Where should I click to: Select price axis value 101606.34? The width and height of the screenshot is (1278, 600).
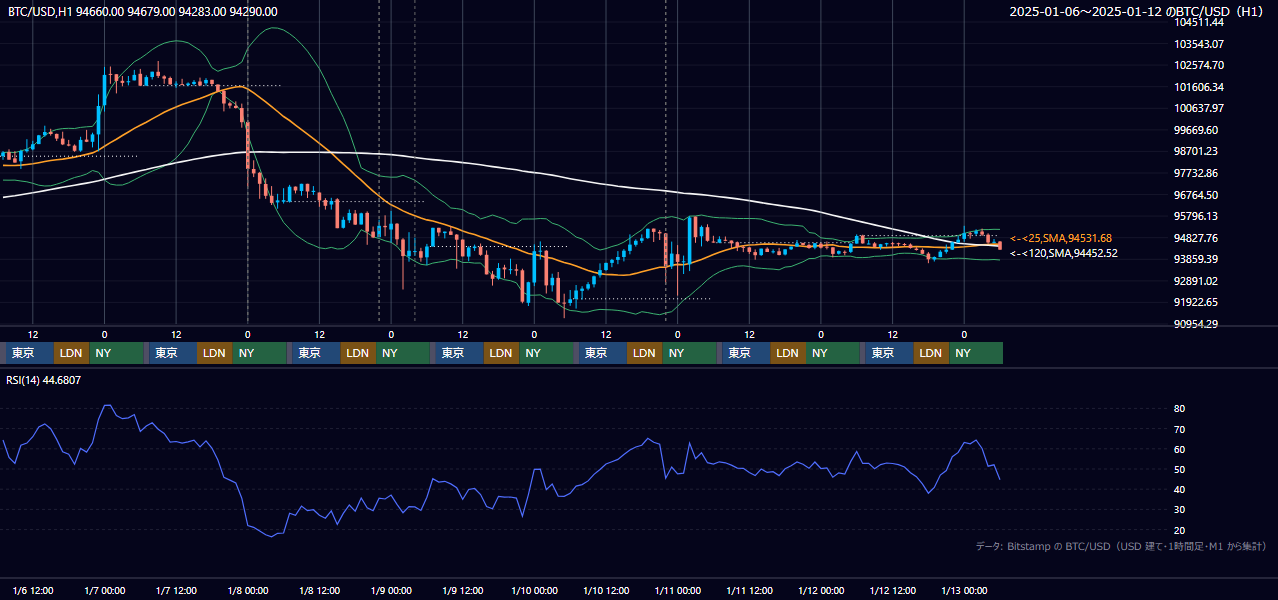1199,87
